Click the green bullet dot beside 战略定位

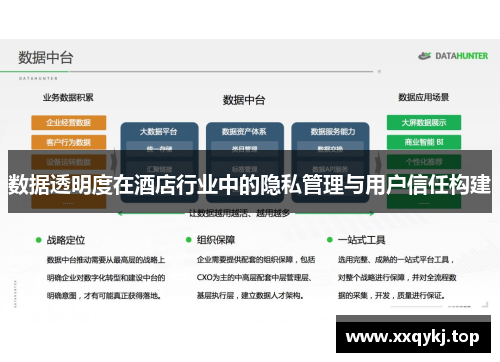[x=38, y=240]
